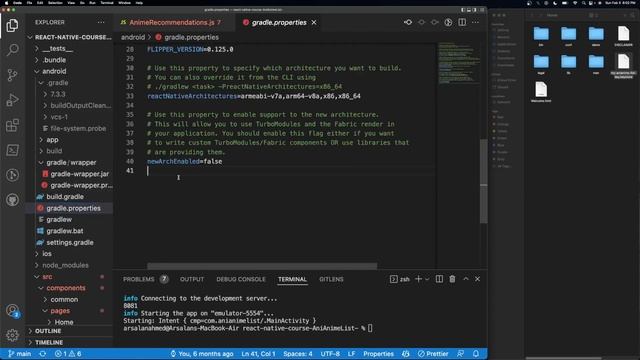Kill the terminal with the trash icon
This screenshot has width=640, height=360.
452,279
